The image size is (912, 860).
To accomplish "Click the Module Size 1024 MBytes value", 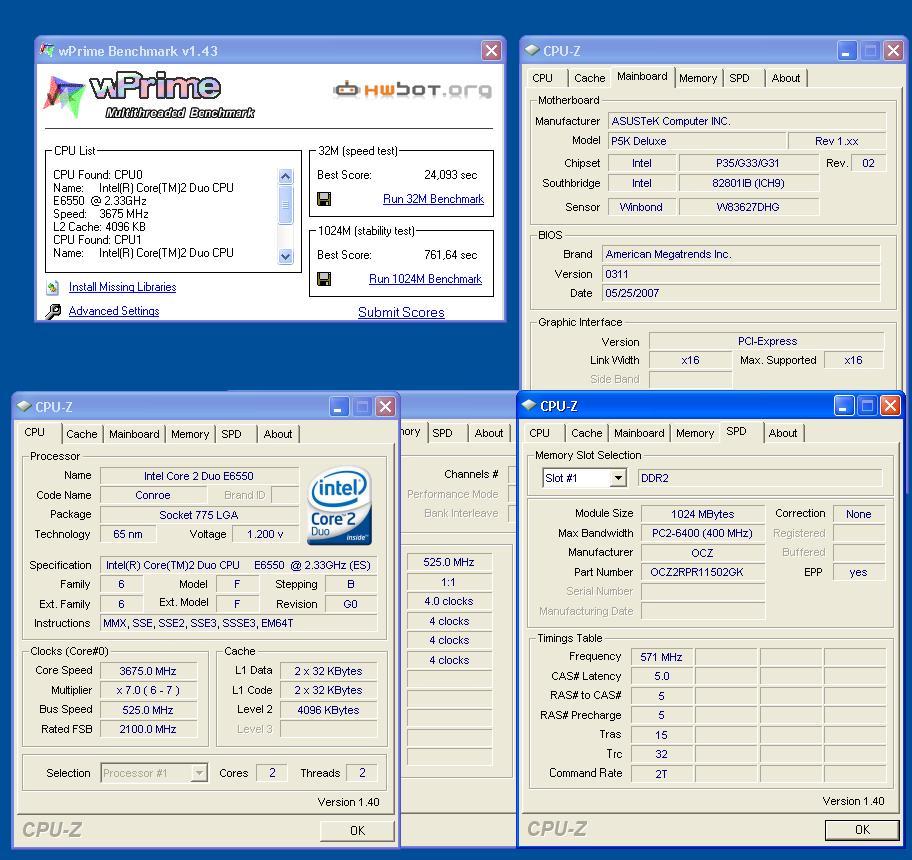I will 703,514.
